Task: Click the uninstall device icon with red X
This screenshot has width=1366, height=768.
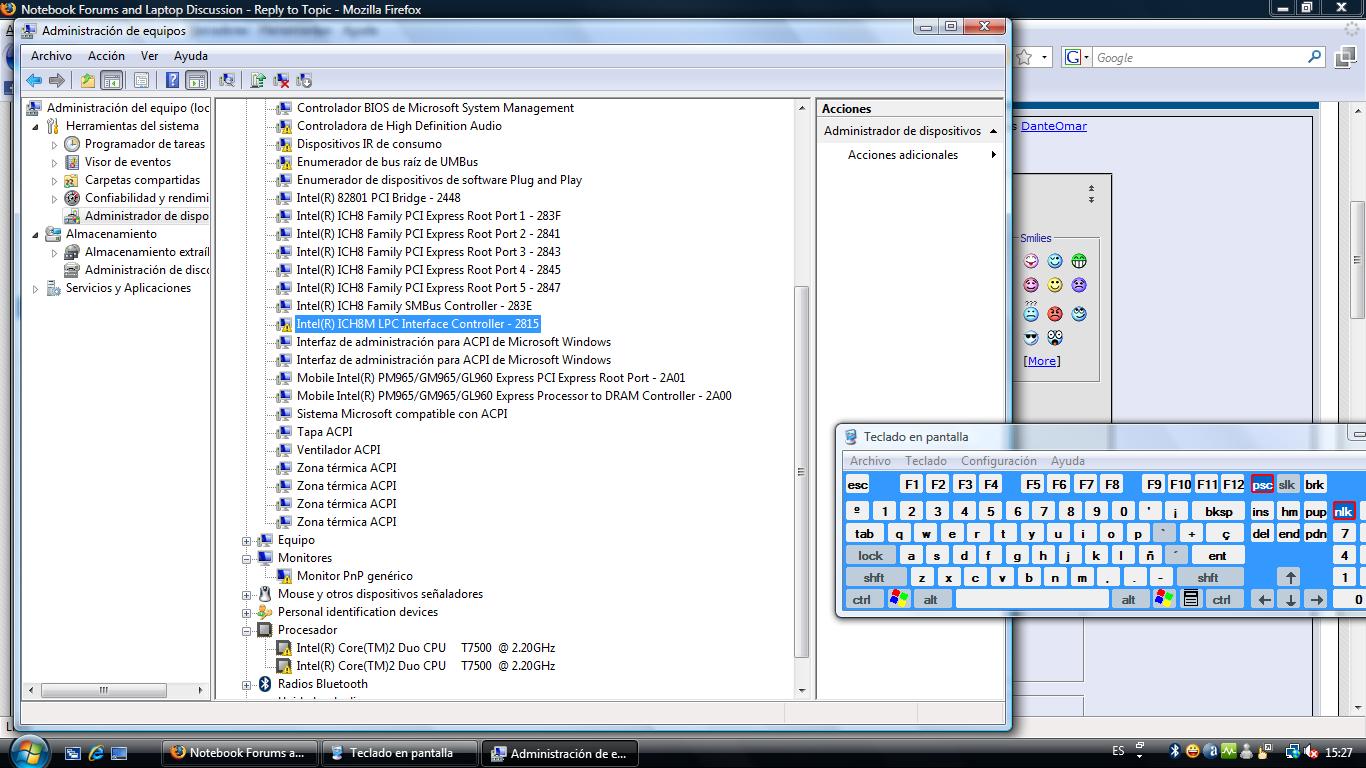Action: pyautogui.click(x=282, y=80)
